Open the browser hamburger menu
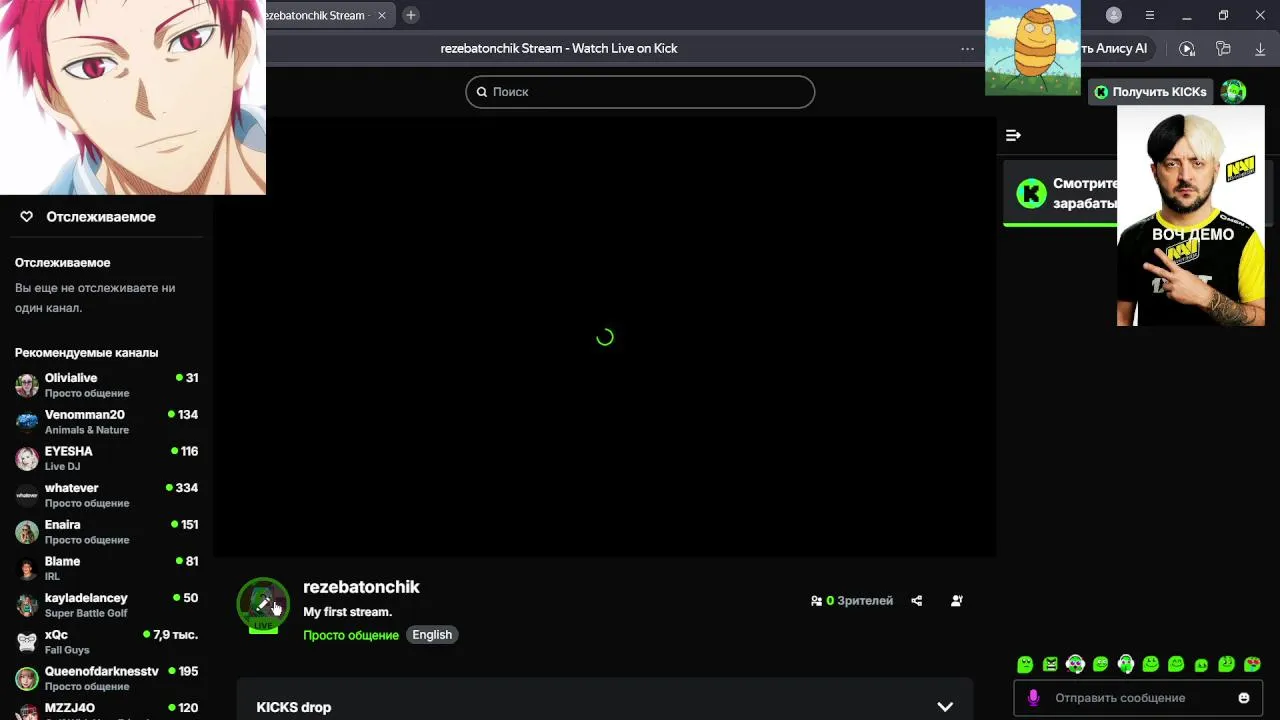 click(1150, 15)
